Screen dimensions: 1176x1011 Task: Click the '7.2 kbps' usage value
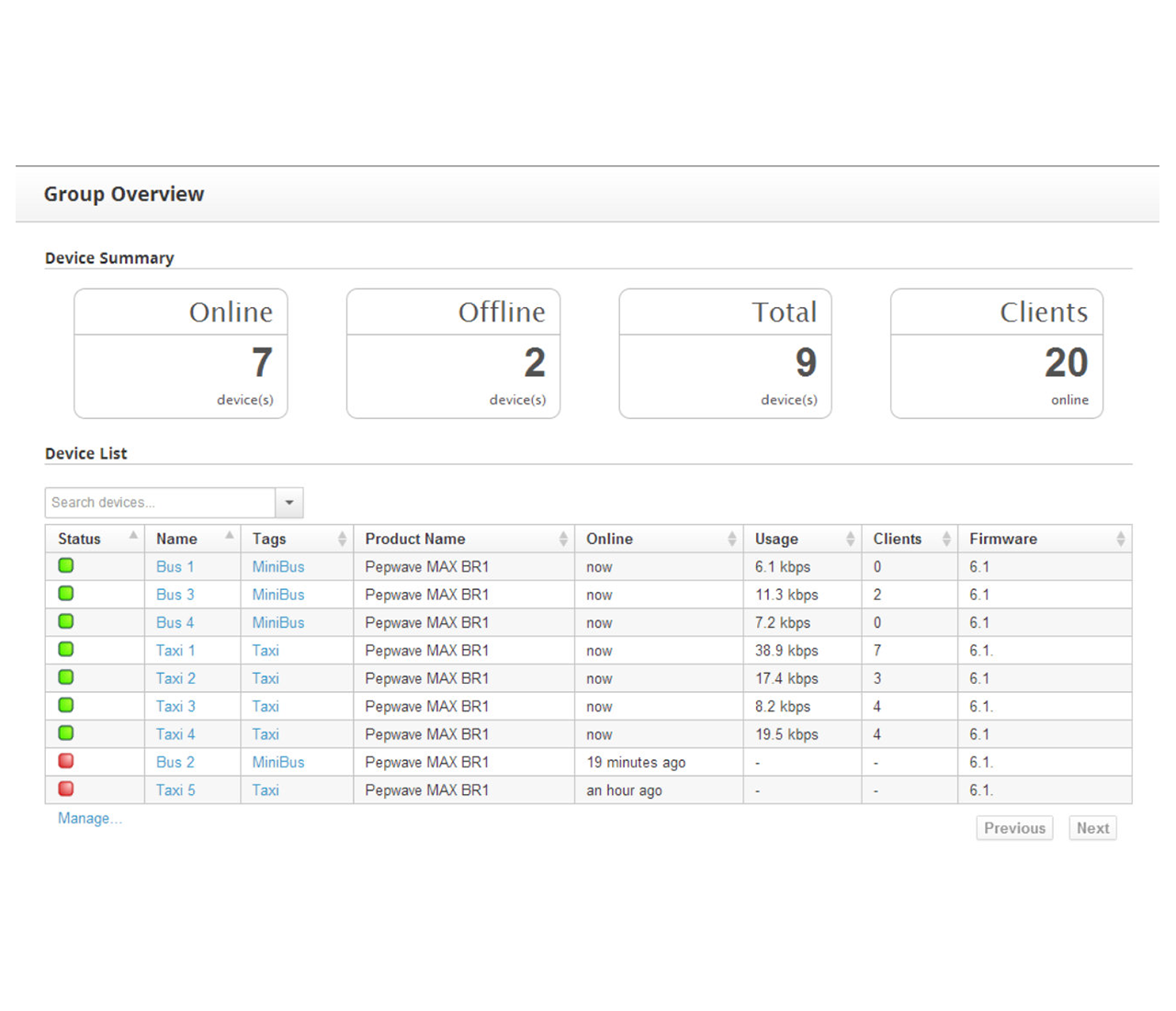click(x=783, y=622)
